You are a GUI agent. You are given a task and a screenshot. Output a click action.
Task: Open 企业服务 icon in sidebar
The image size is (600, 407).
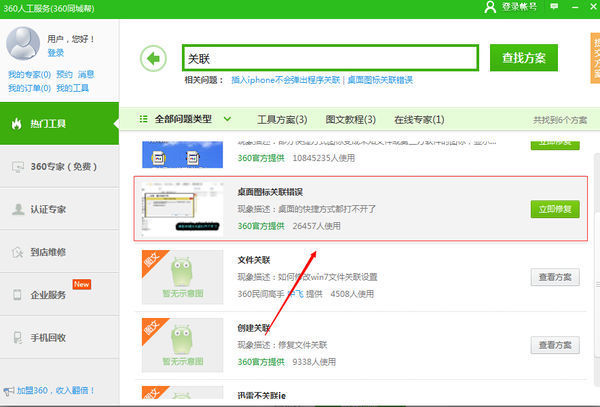pyautogui.click(x=16, y=295)
